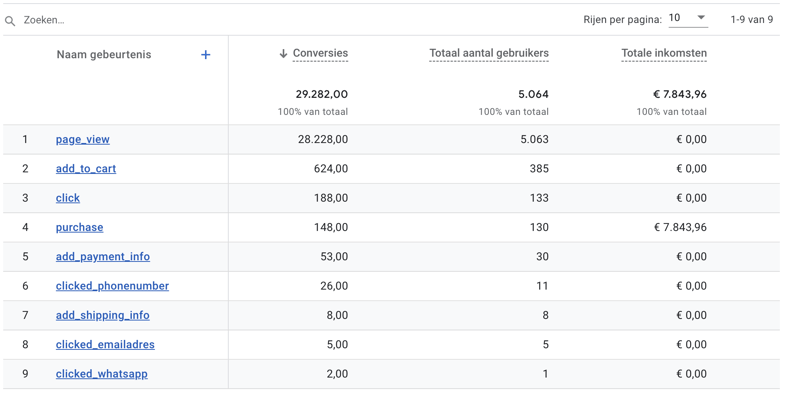Open the add_to_cart event link
This screenshot has height=393, width=787.
pyautogui.click(x=86, y=169)
